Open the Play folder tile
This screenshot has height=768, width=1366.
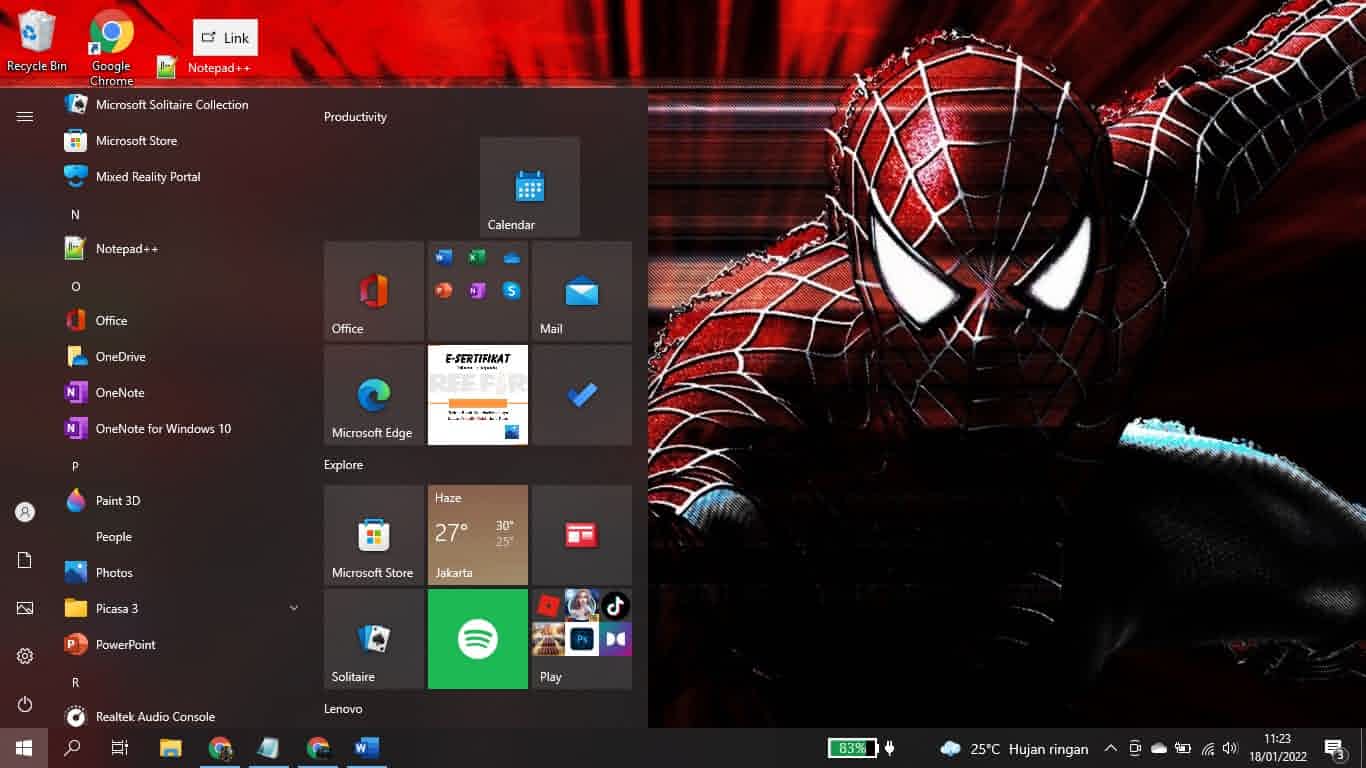tap(582, 639)
